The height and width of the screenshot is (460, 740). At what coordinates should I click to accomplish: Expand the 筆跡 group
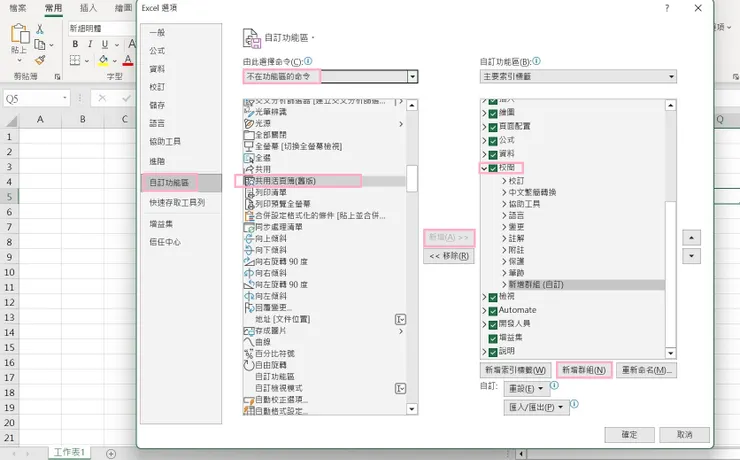coord(504,273)
